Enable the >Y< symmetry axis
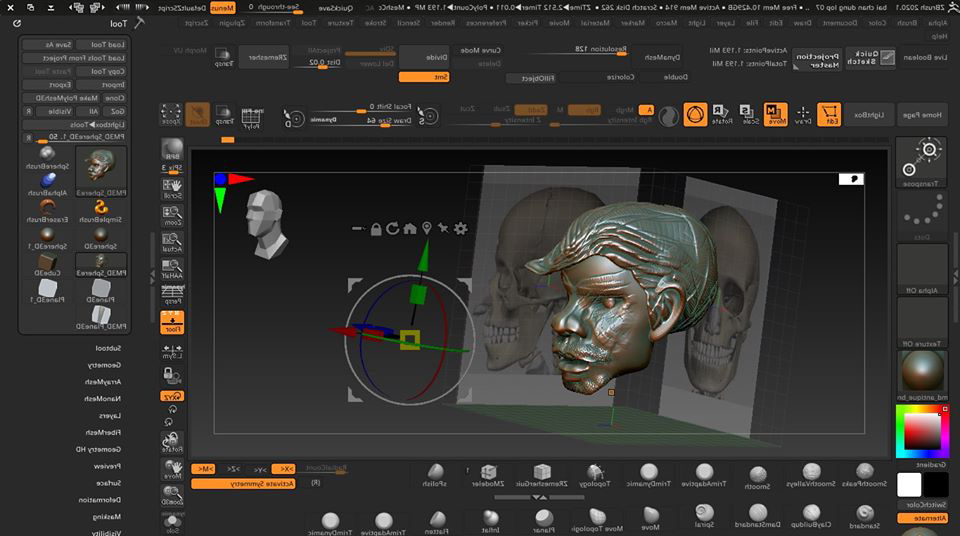 260,469
